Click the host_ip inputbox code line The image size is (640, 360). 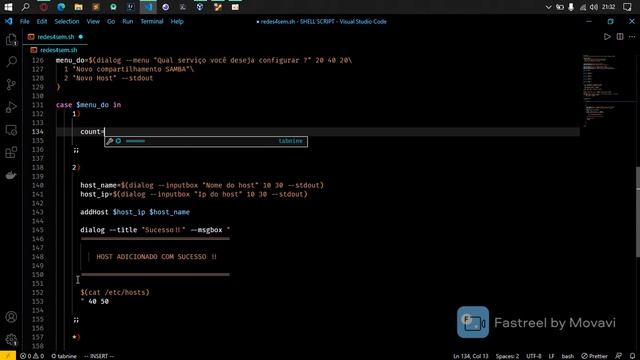coord(194,194)
